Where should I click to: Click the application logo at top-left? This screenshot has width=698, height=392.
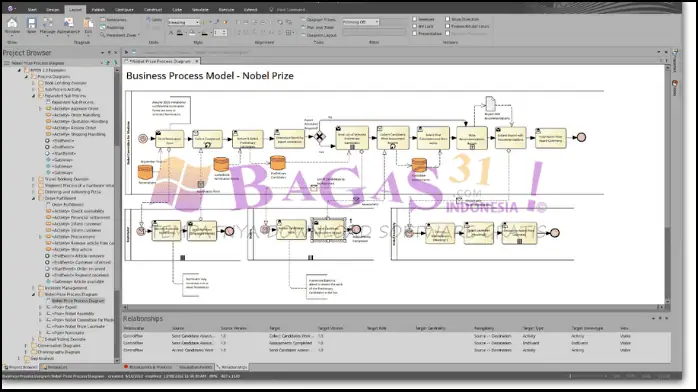point(11,9)
